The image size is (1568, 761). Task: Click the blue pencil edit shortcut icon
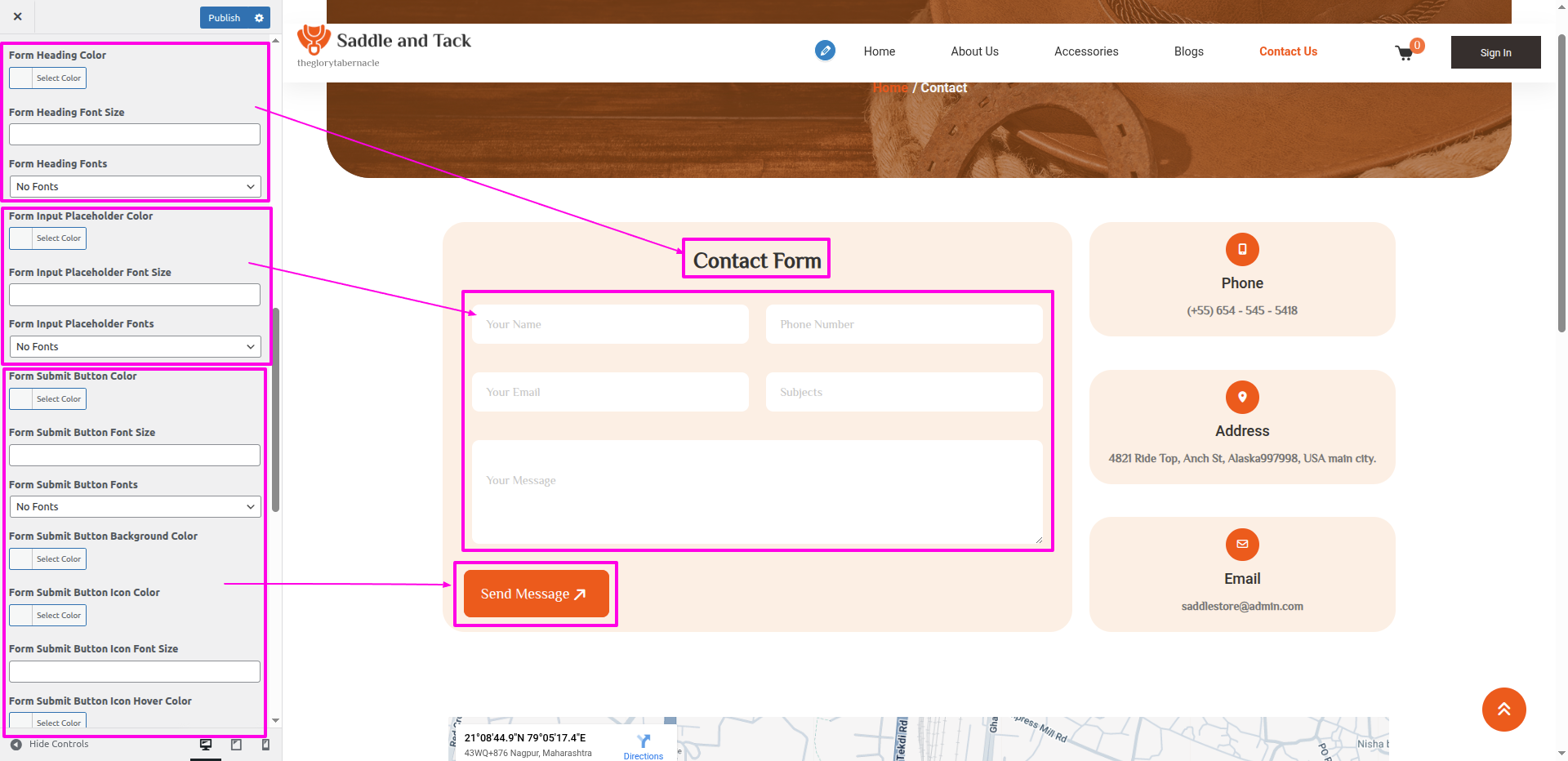click(825, 51)
